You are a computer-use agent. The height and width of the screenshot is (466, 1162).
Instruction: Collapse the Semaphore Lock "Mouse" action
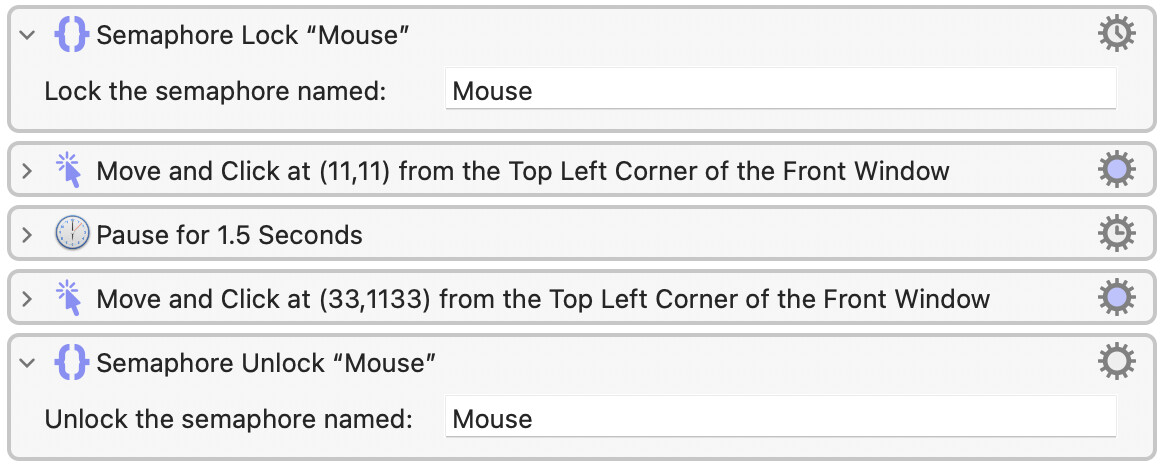point(27,35)
